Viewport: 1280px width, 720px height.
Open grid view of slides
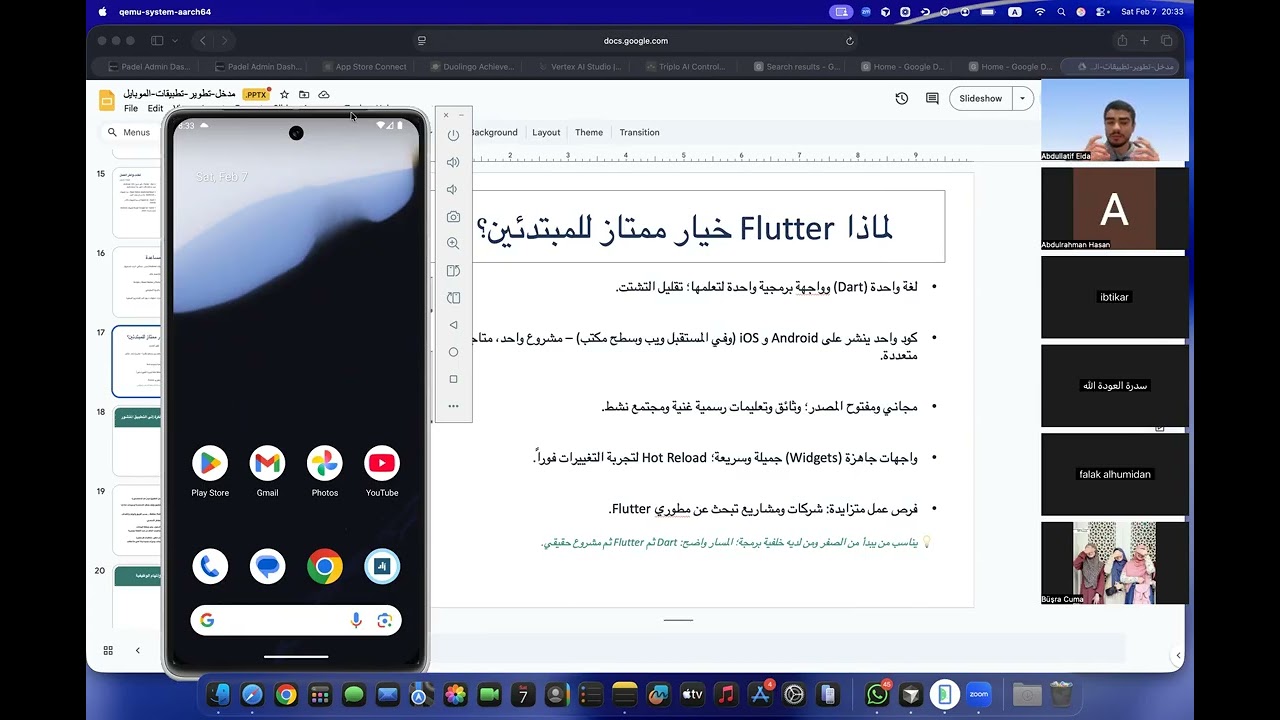tap(108, 650)
